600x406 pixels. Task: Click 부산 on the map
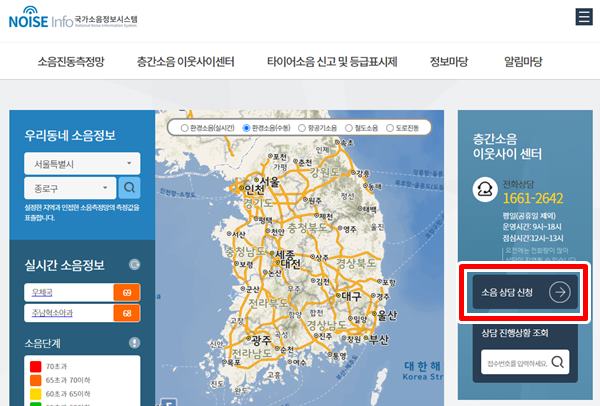(377, 339)
